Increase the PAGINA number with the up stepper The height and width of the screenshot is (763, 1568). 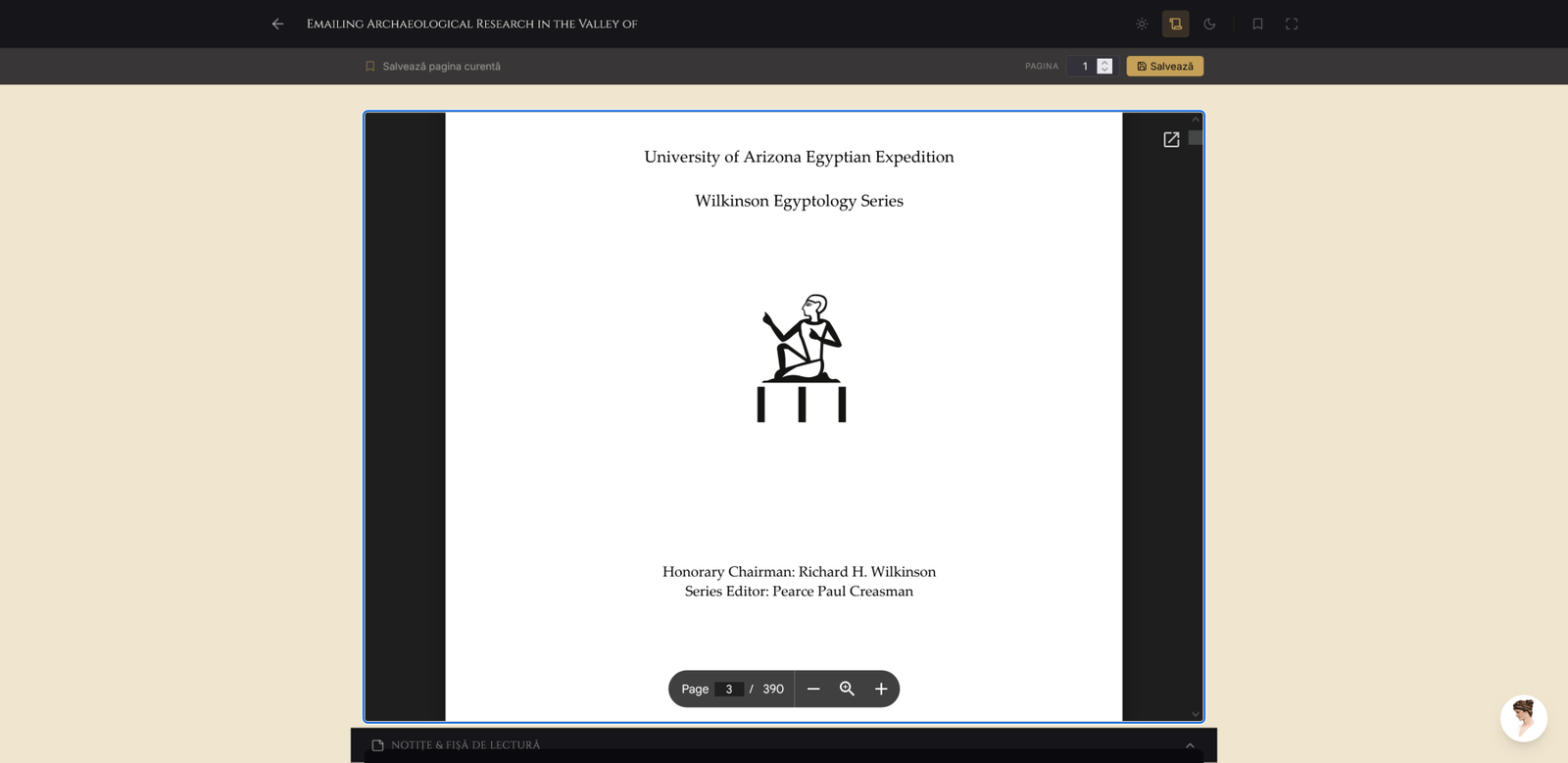(x=1104, y=63)
